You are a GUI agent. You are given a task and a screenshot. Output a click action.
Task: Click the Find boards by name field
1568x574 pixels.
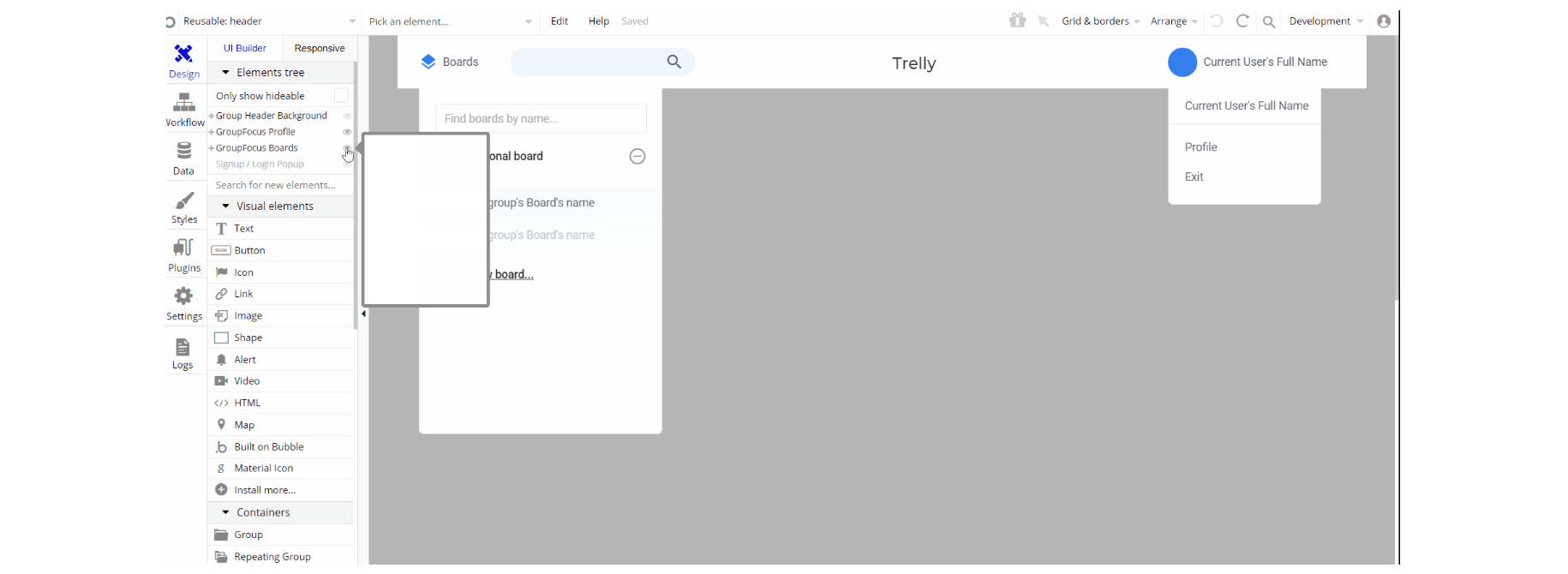pyautogui.click(x=541, y=118)
